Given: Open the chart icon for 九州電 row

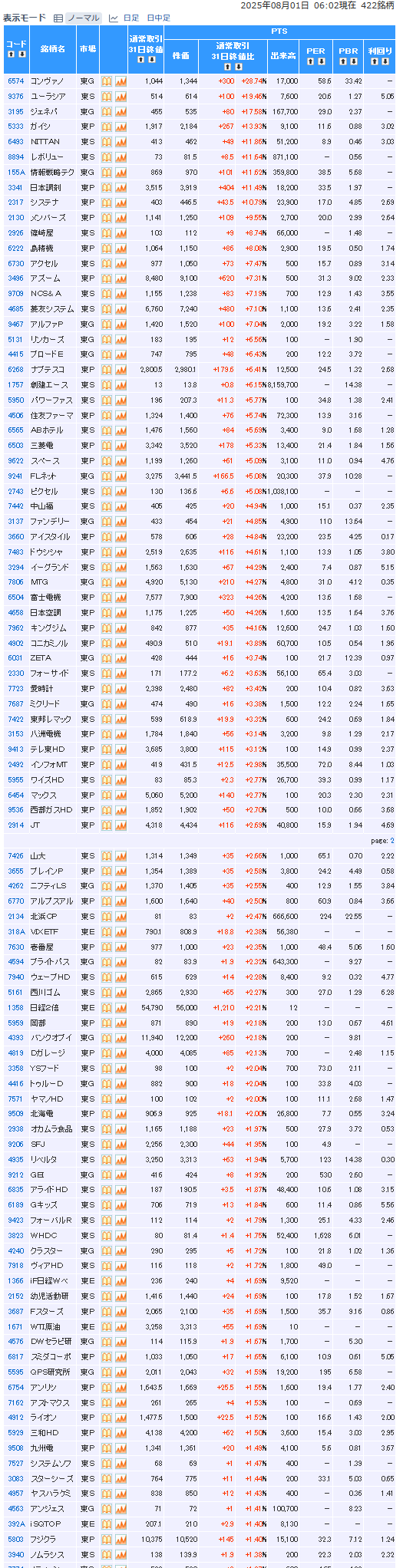Looking at the screenshot, I should [x=121, y=1448].
